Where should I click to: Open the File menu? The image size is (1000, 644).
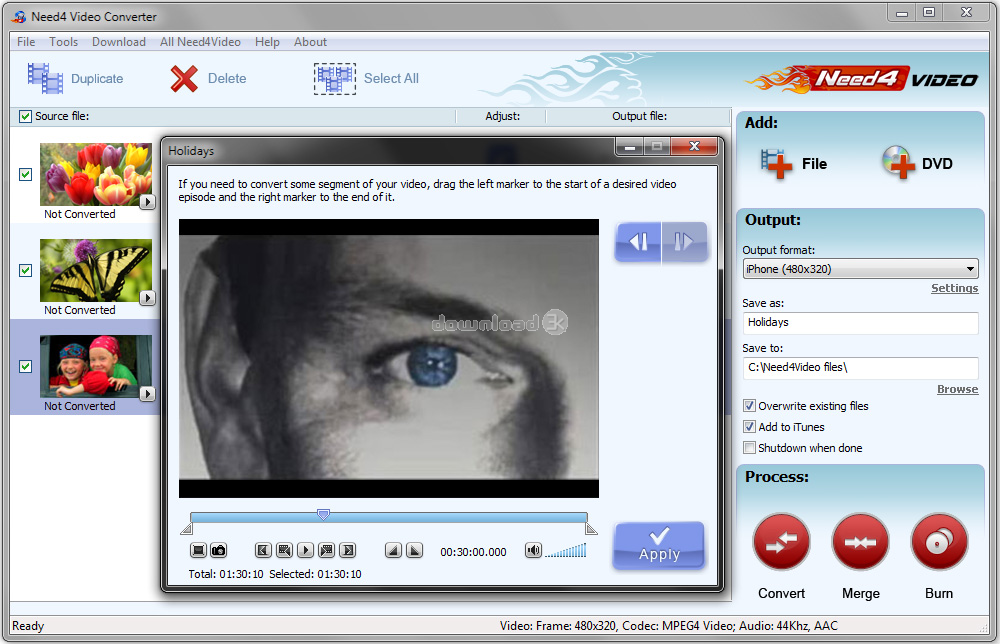pyautogui.click(x=26, y=42)
